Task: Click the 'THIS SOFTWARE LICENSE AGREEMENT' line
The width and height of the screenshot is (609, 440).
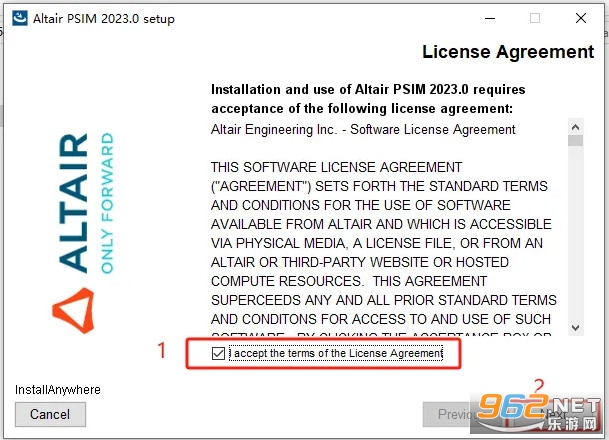Action: click(336, 167)
